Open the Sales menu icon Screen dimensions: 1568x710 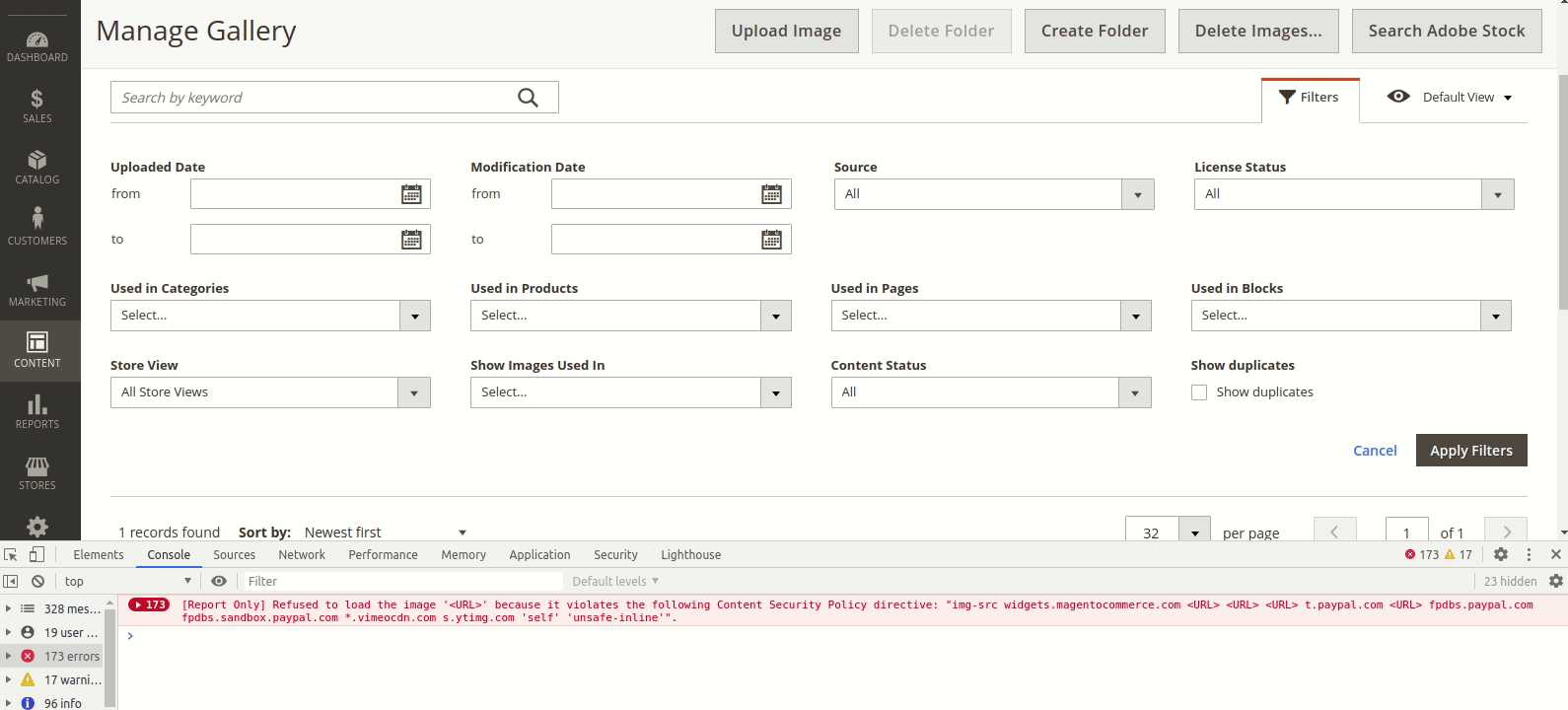(x=37, y=99)
